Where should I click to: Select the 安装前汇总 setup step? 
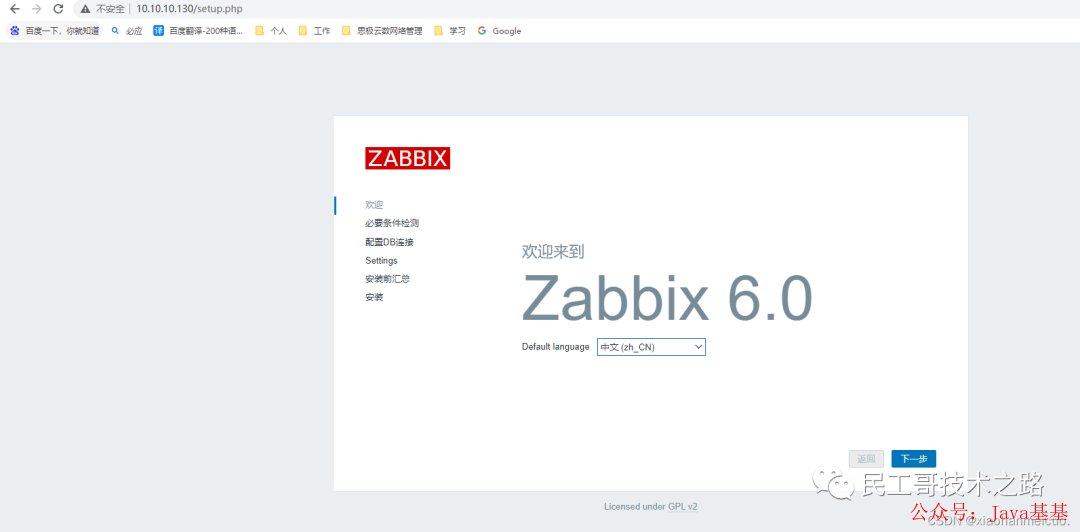click(388, 279)
